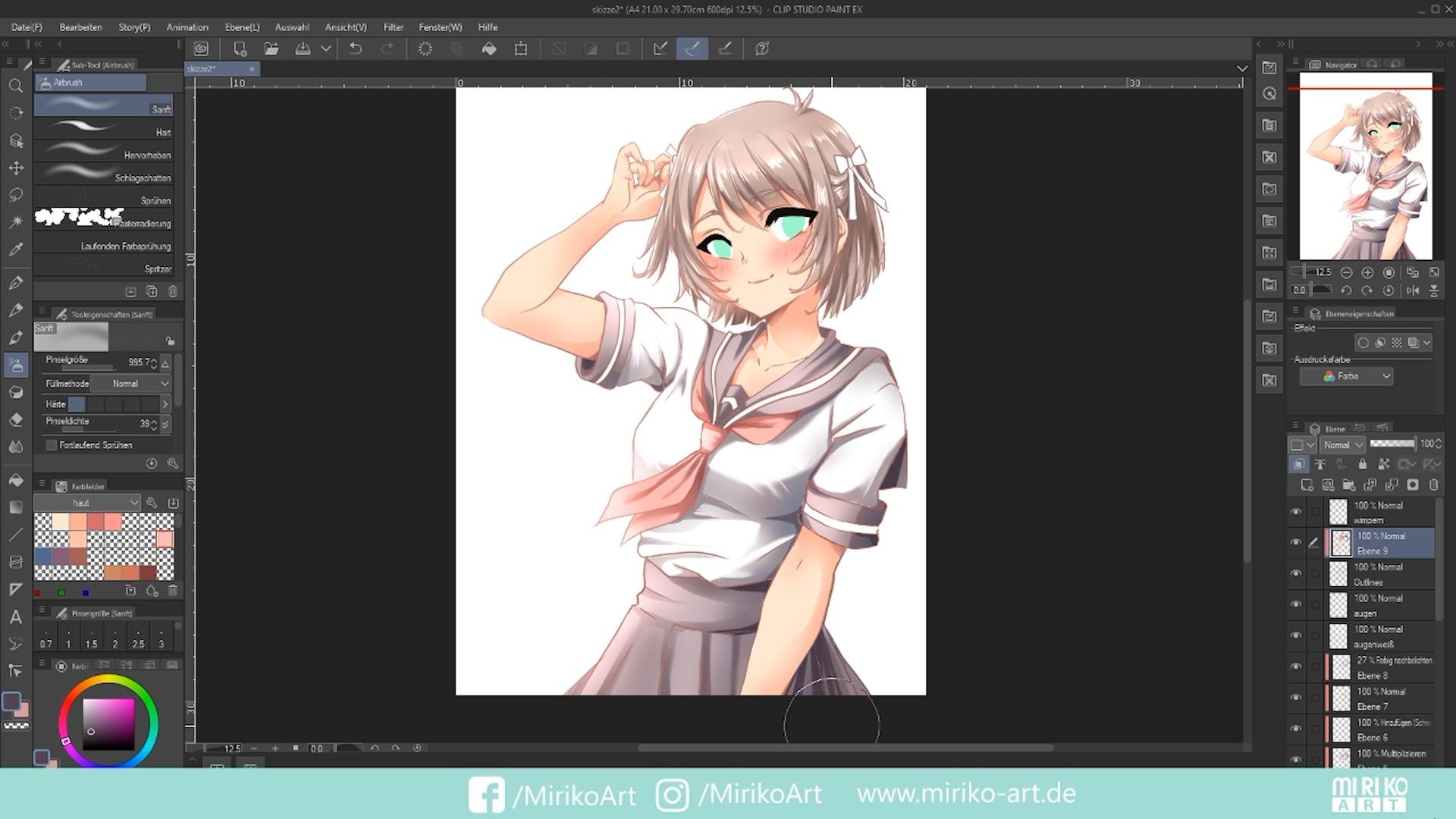Screen dimensions: 1456x819
Task: Open file via folder icon in toolbar
Action: [x=271, y=49]
